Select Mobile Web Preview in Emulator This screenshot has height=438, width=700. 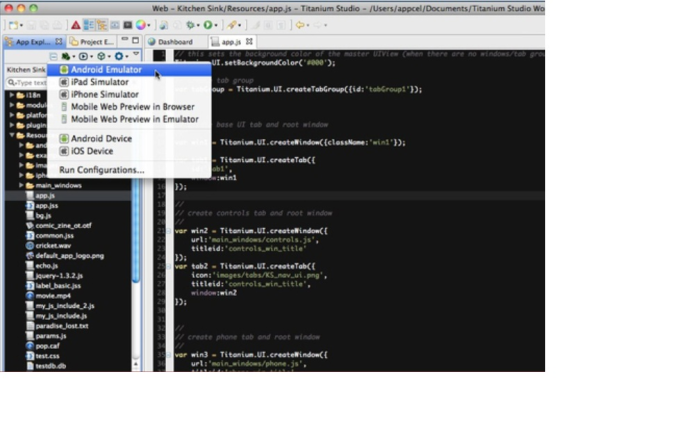[129, 120]
